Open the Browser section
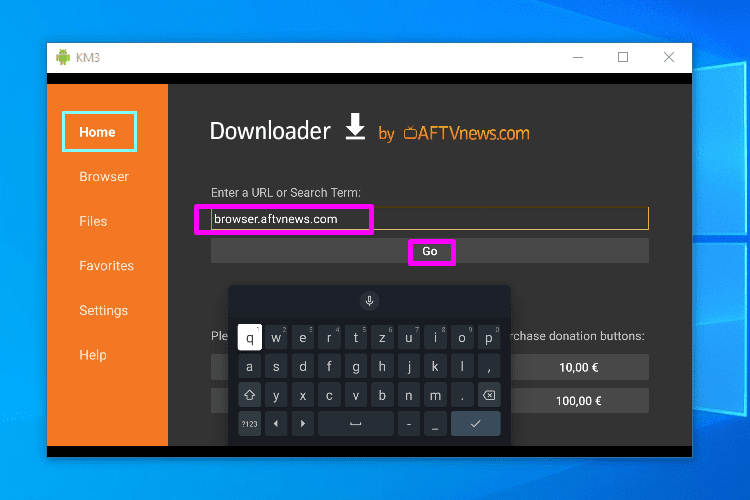Image resolution: width=750 pixels, height=500 pixels. [104, 177]
